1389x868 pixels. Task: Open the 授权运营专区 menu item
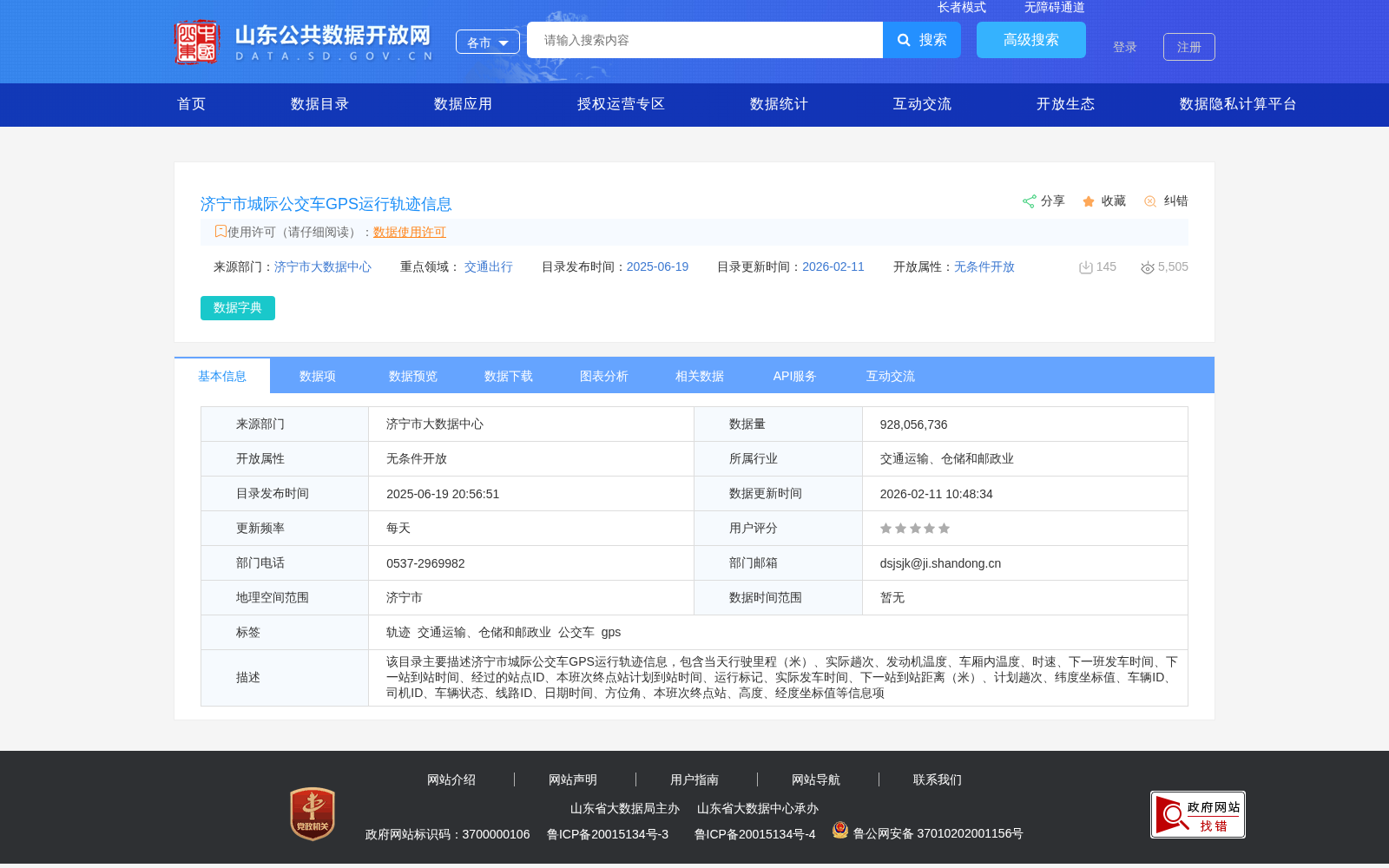621,104
